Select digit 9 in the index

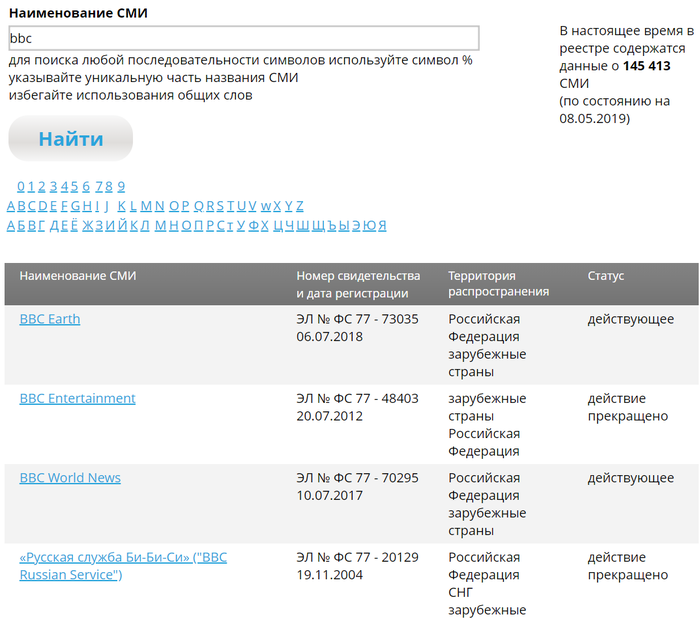121,186
